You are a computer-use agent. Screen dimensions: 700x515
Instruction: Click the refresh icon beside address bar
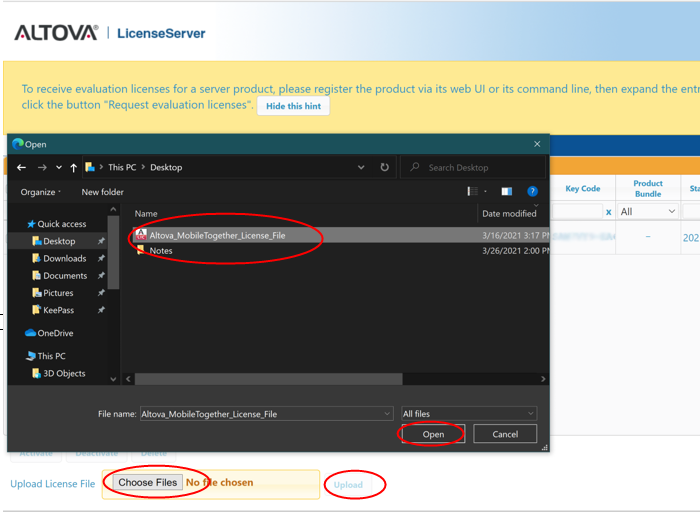384,168
